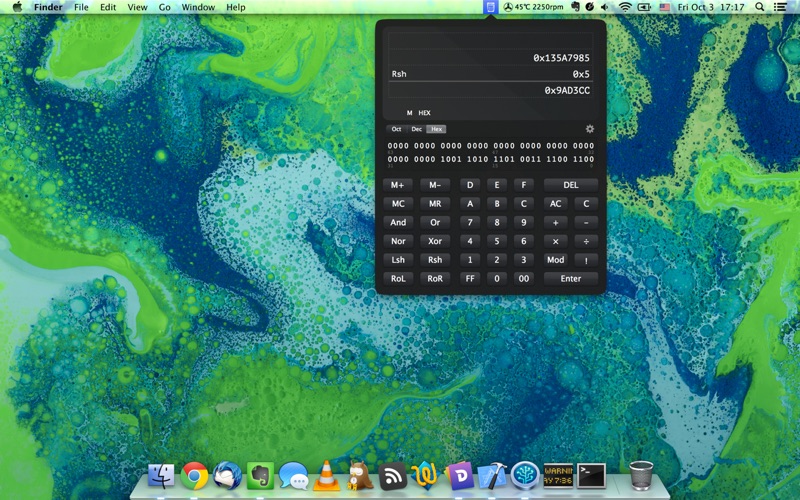Open the RSS reader app in dock
This screenshot has height=500, width=800.
pos(392,477)
